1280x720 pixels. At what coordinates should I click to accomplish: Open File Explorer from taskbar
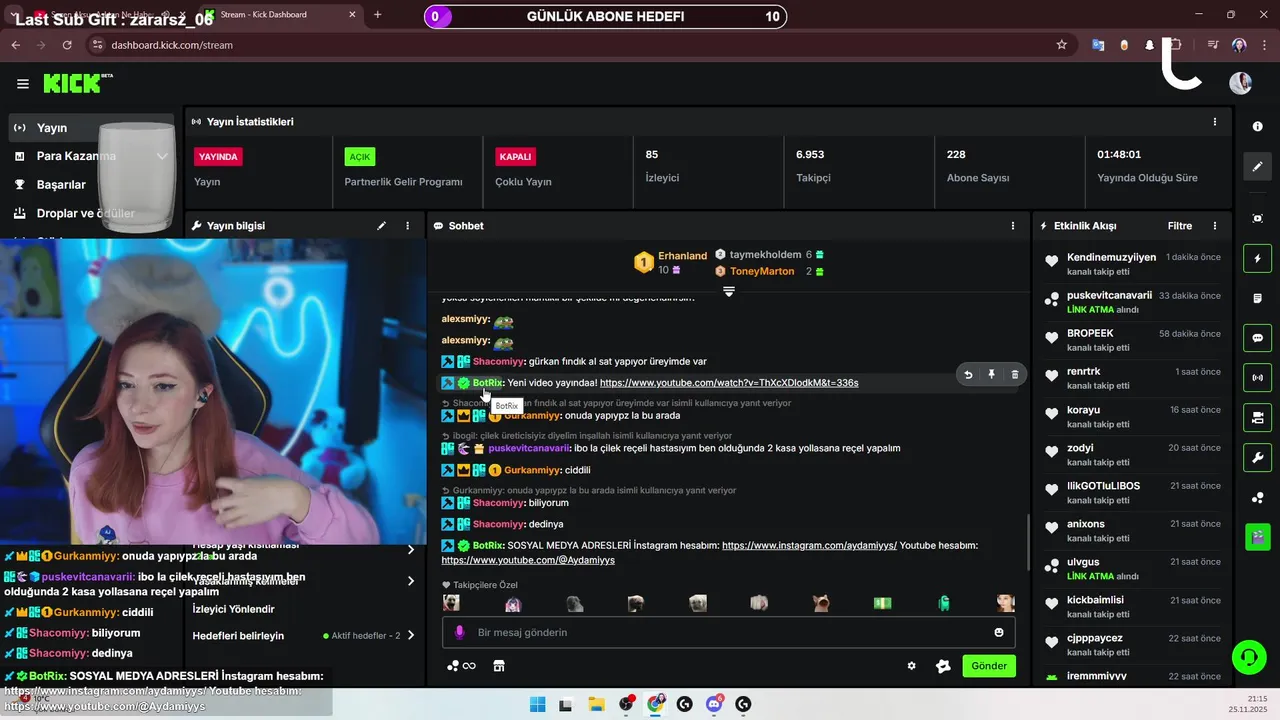click(596, 704)
